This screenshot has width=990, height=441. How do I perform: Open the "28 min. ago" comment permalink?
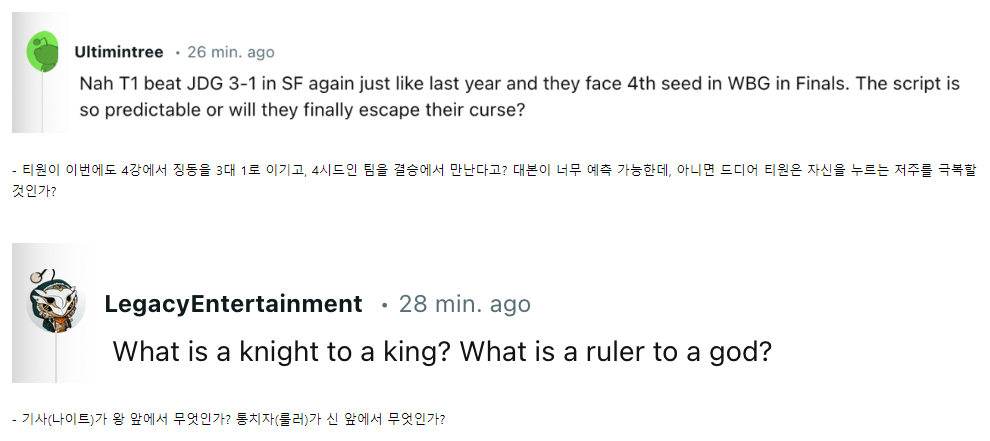(465, 304)
